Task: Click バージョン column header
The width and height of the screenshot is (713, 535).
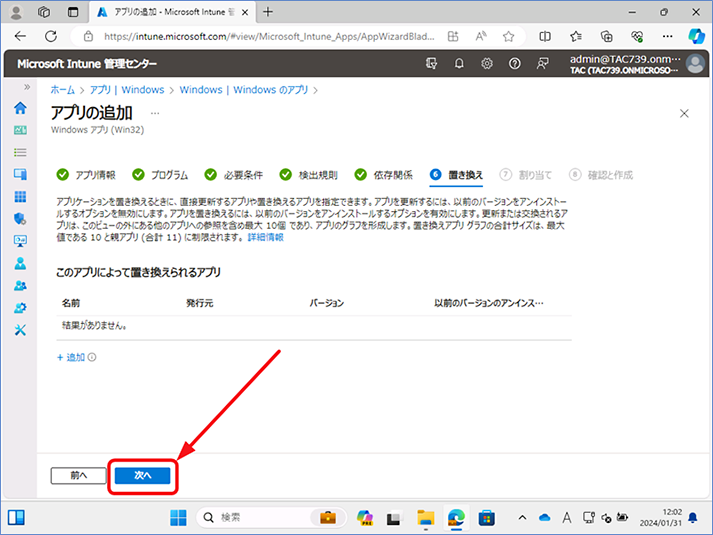Action: pos(327,303)
